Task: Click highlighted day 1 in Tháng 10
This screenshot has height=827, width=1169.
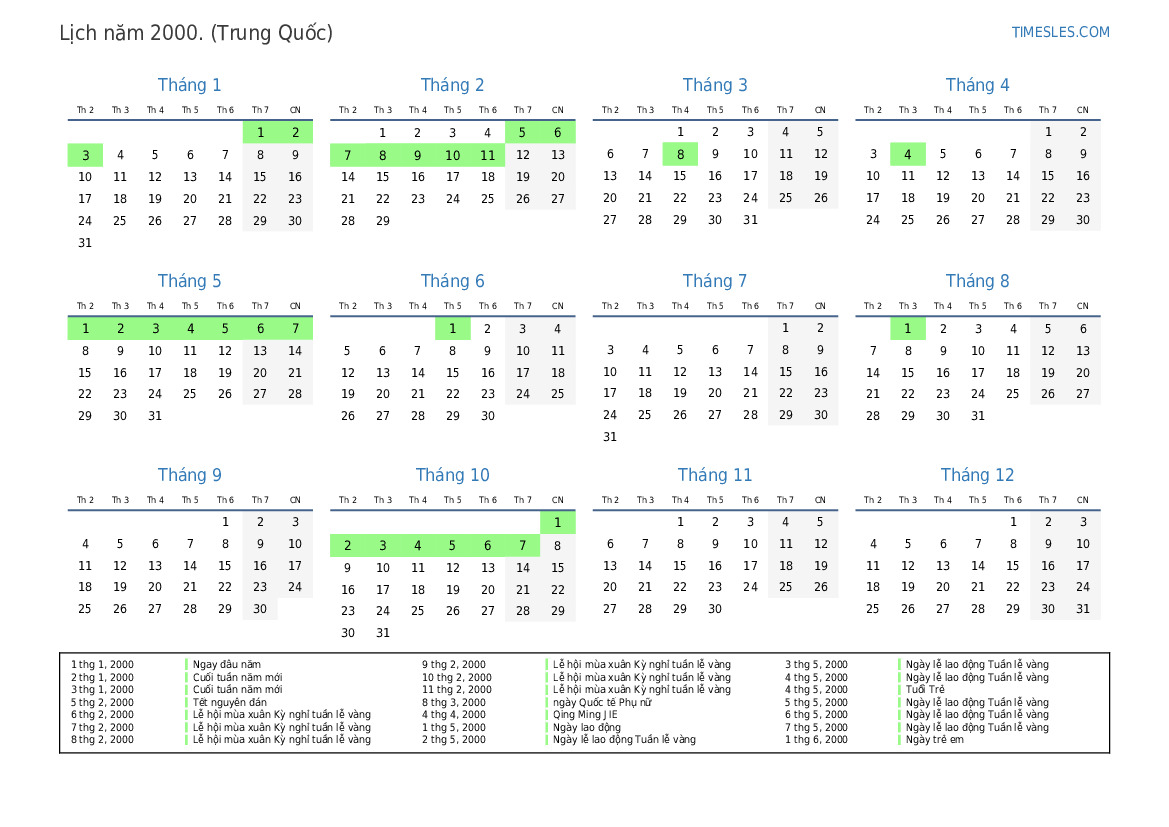Action: (558, 523)
